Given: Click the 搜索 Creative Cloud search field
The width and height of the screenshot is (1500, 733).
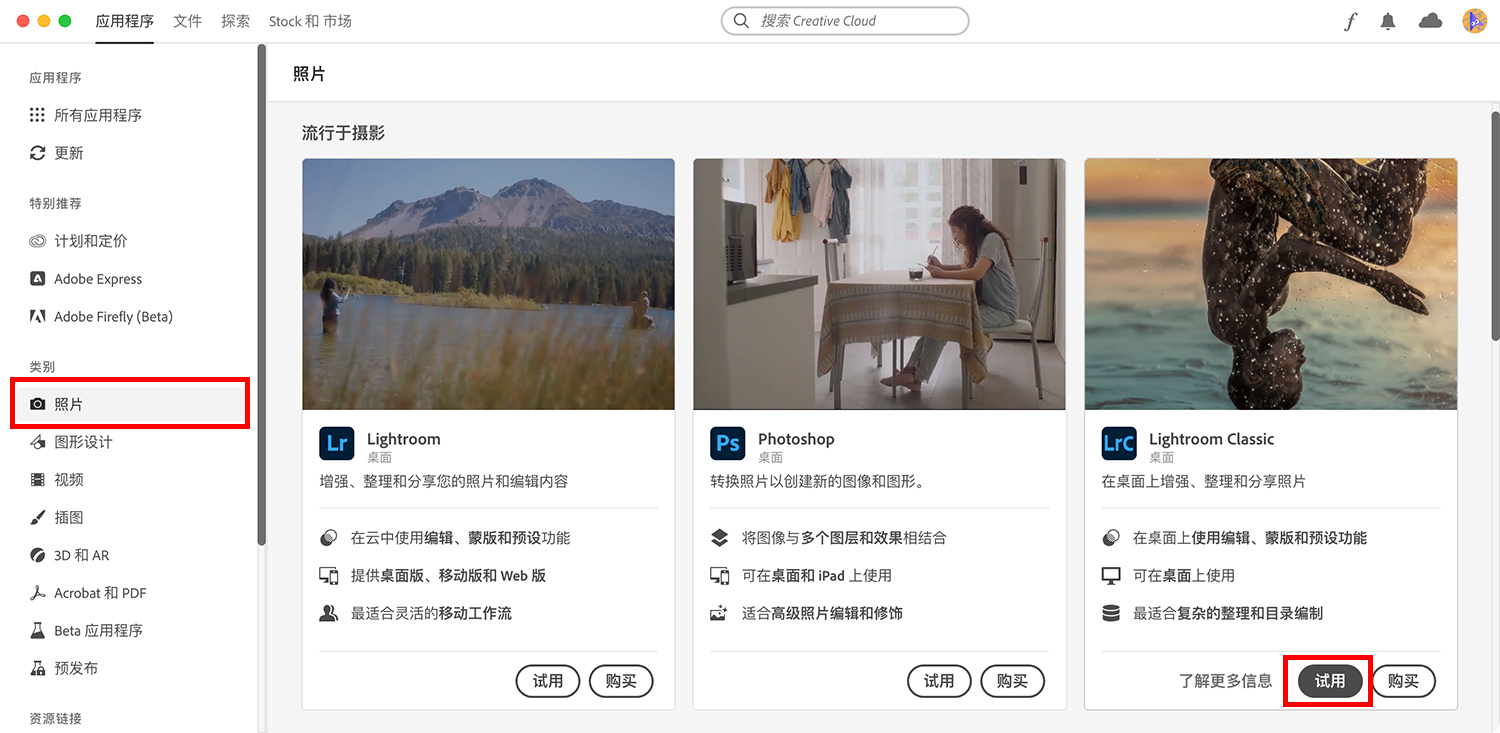Looking at the screenshot, I should click(x=845, y=21).
